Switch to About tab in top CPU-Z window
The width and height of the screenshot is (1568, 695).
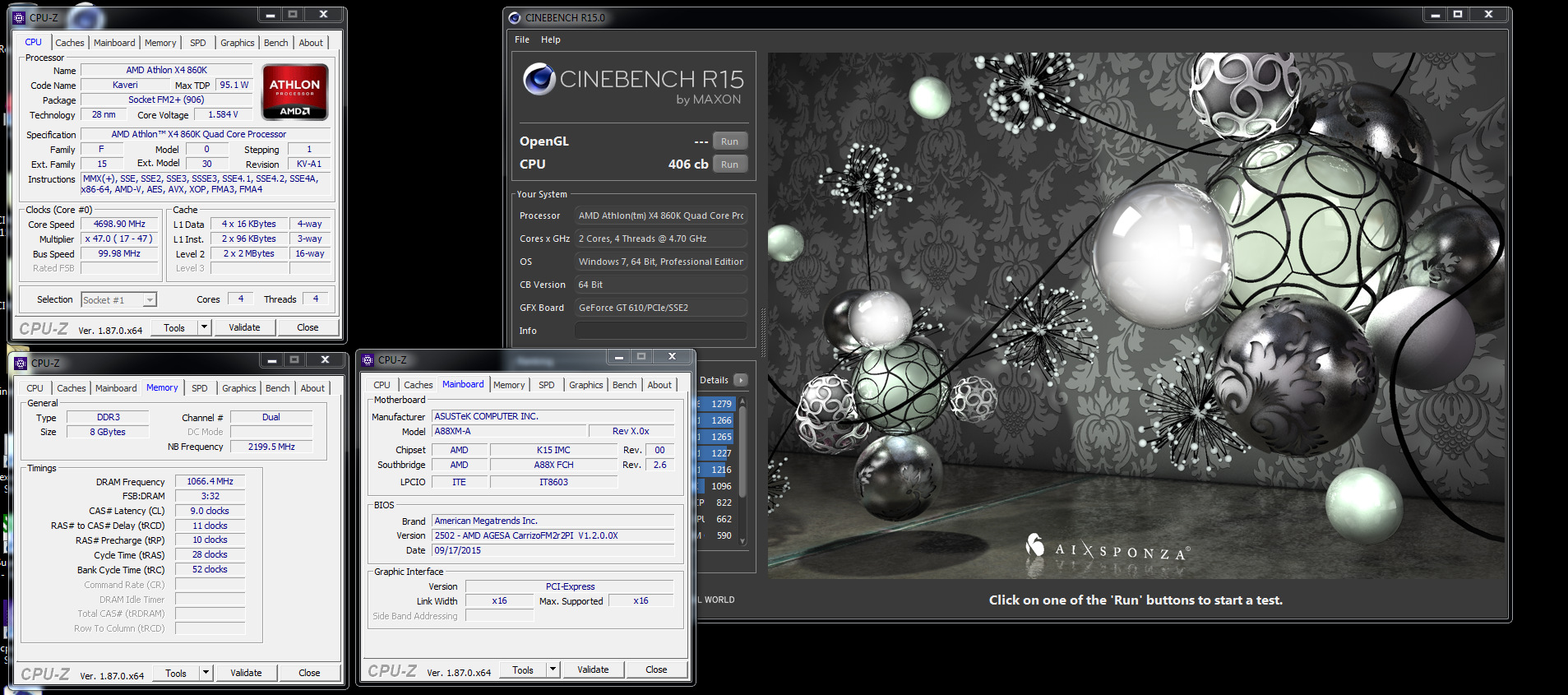[311, 43]
